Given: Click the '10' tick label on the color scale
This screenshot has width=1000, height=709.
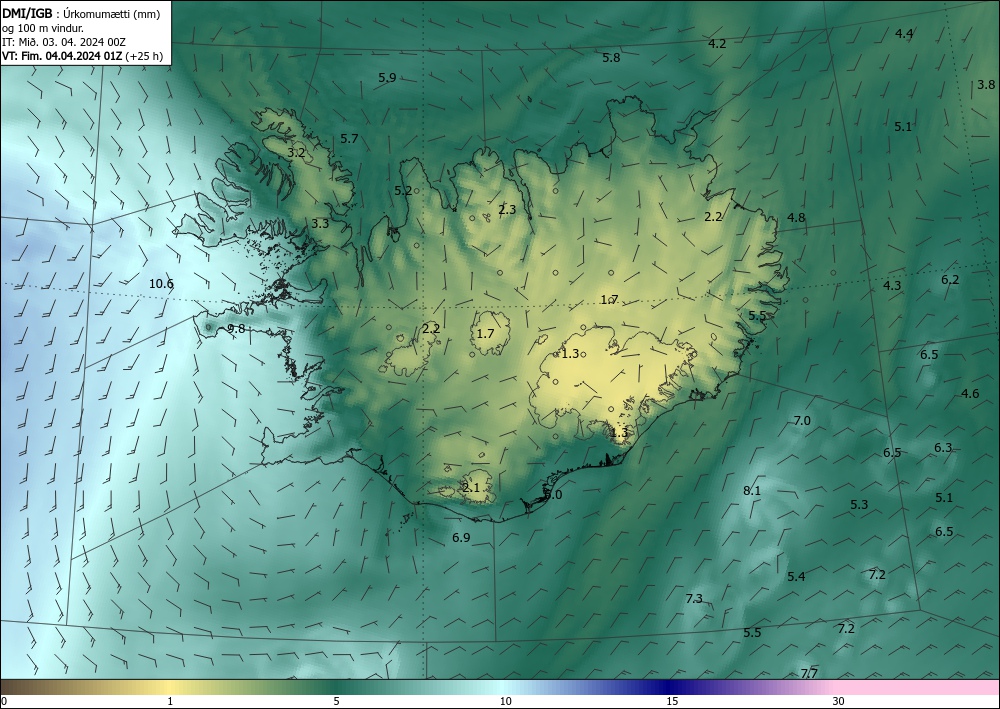Looking at the screenshot, I should click(x=505, y=702).
